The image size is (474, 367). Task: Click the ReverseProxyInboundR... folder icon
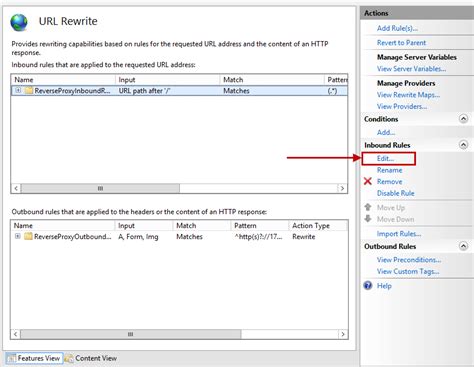point(28,90)
